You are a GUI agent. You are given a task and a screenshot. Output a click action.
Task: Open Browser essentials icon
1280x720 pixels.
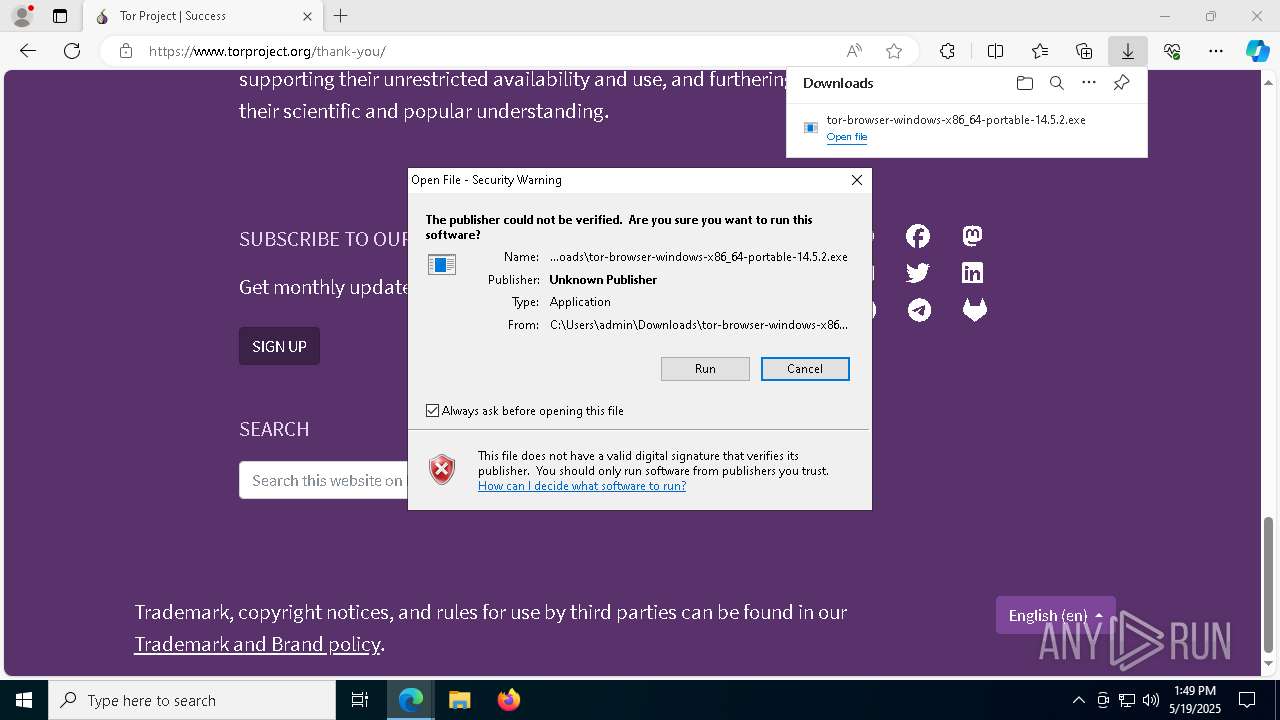tap(1172, 51)
